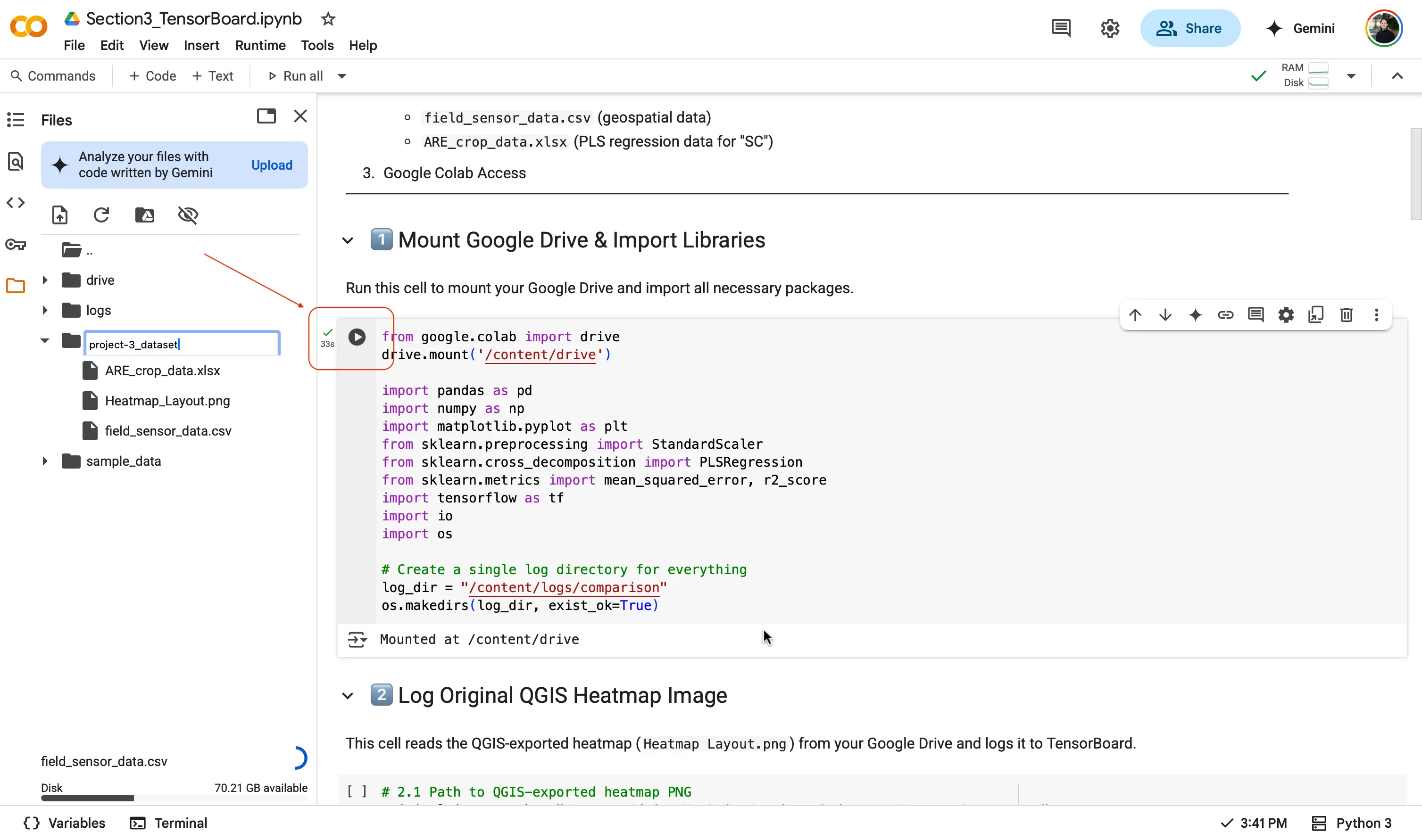Upload a file to session storage
Image resolution: width=1422 pixels, height=840 pixels.
[x=59, y=215]
